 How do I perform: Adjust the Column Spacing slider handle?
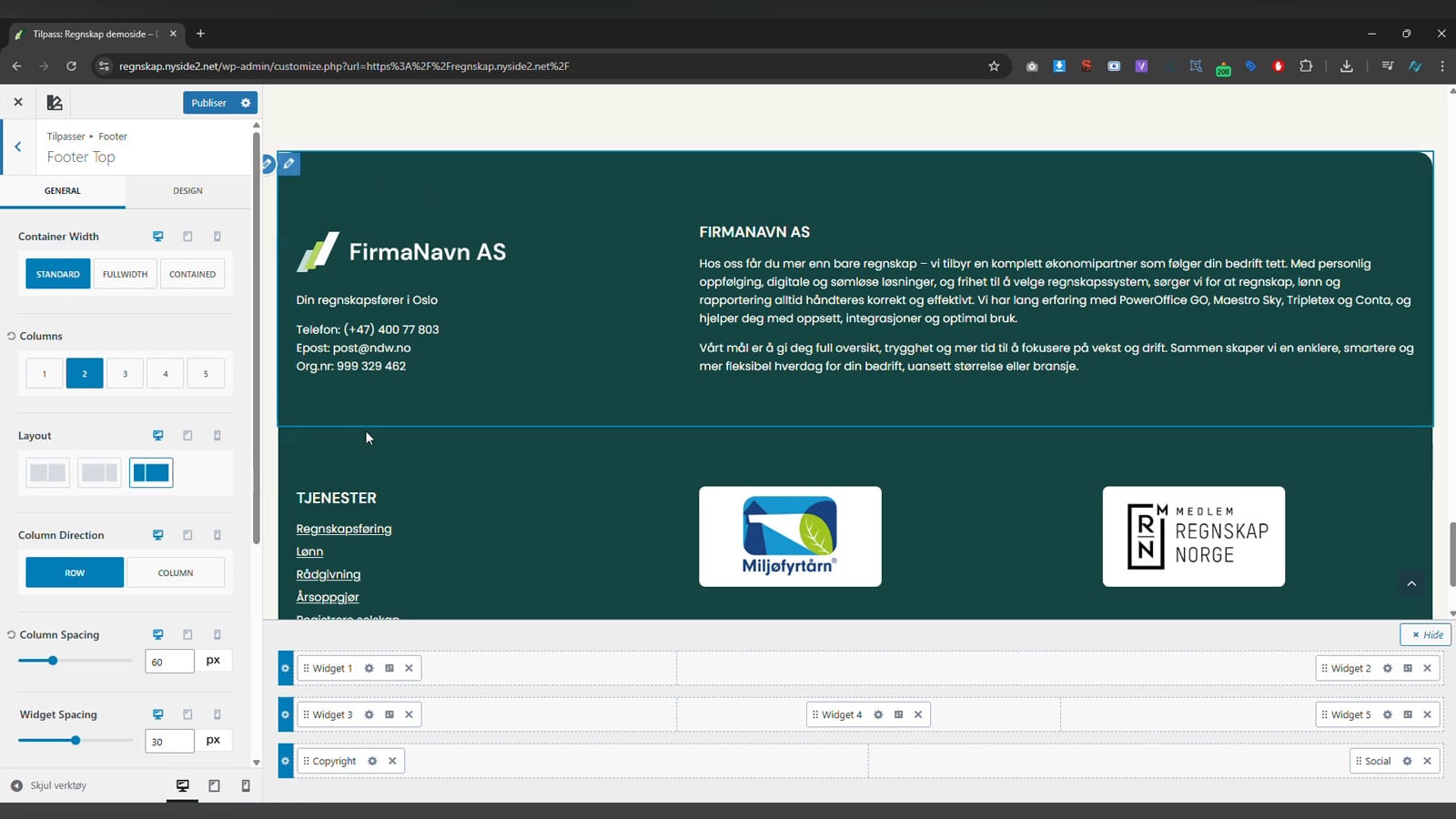tap(53, 661)
